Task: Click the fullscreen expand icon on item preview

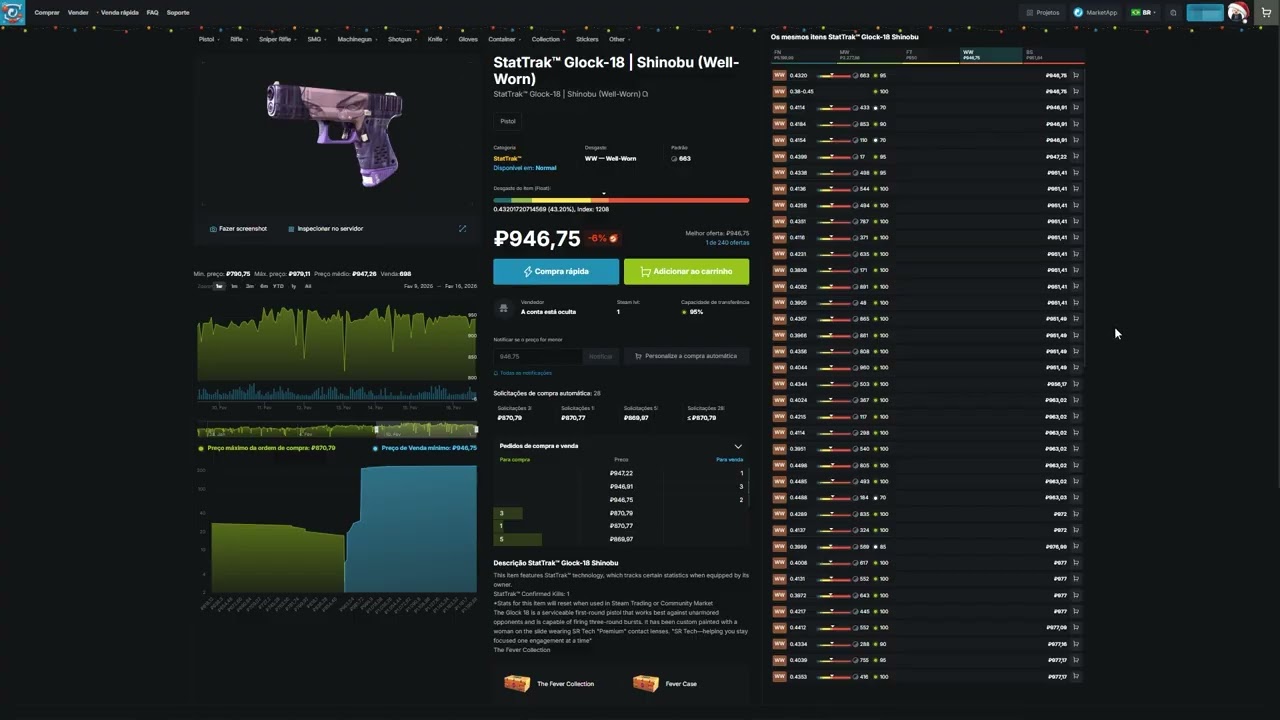Action: pos(462,228)
